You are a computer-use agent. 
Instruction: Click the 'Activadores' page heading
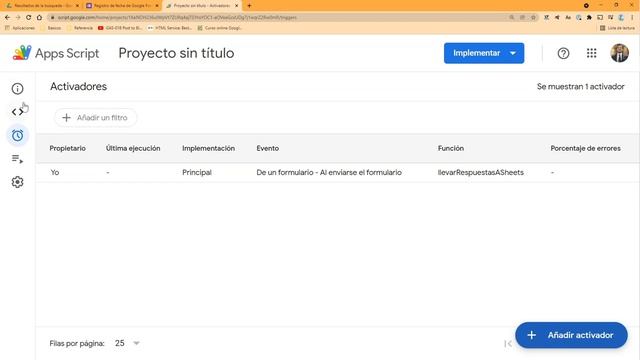click(x=78, y=87)
